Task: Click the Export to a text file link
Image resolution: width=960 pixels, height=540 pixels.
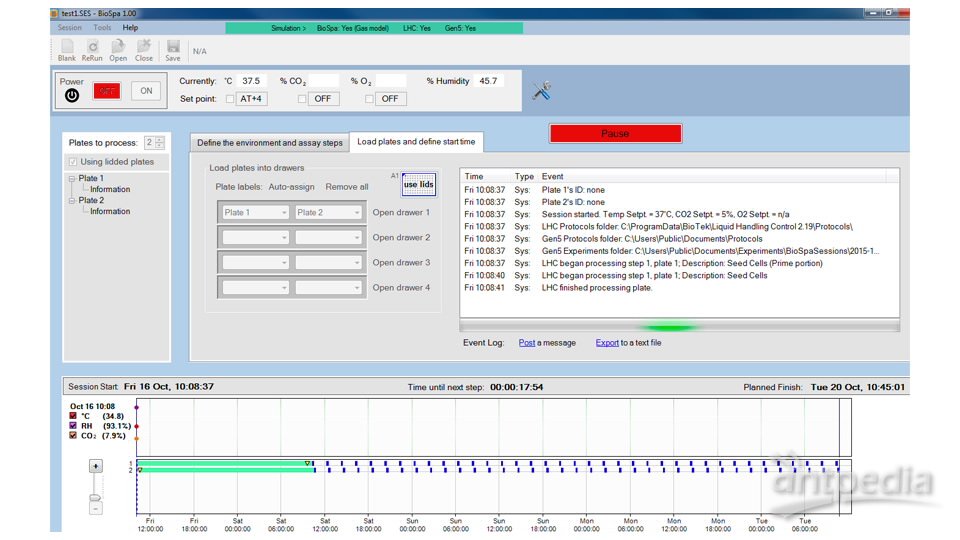Action: click(607, 343)
